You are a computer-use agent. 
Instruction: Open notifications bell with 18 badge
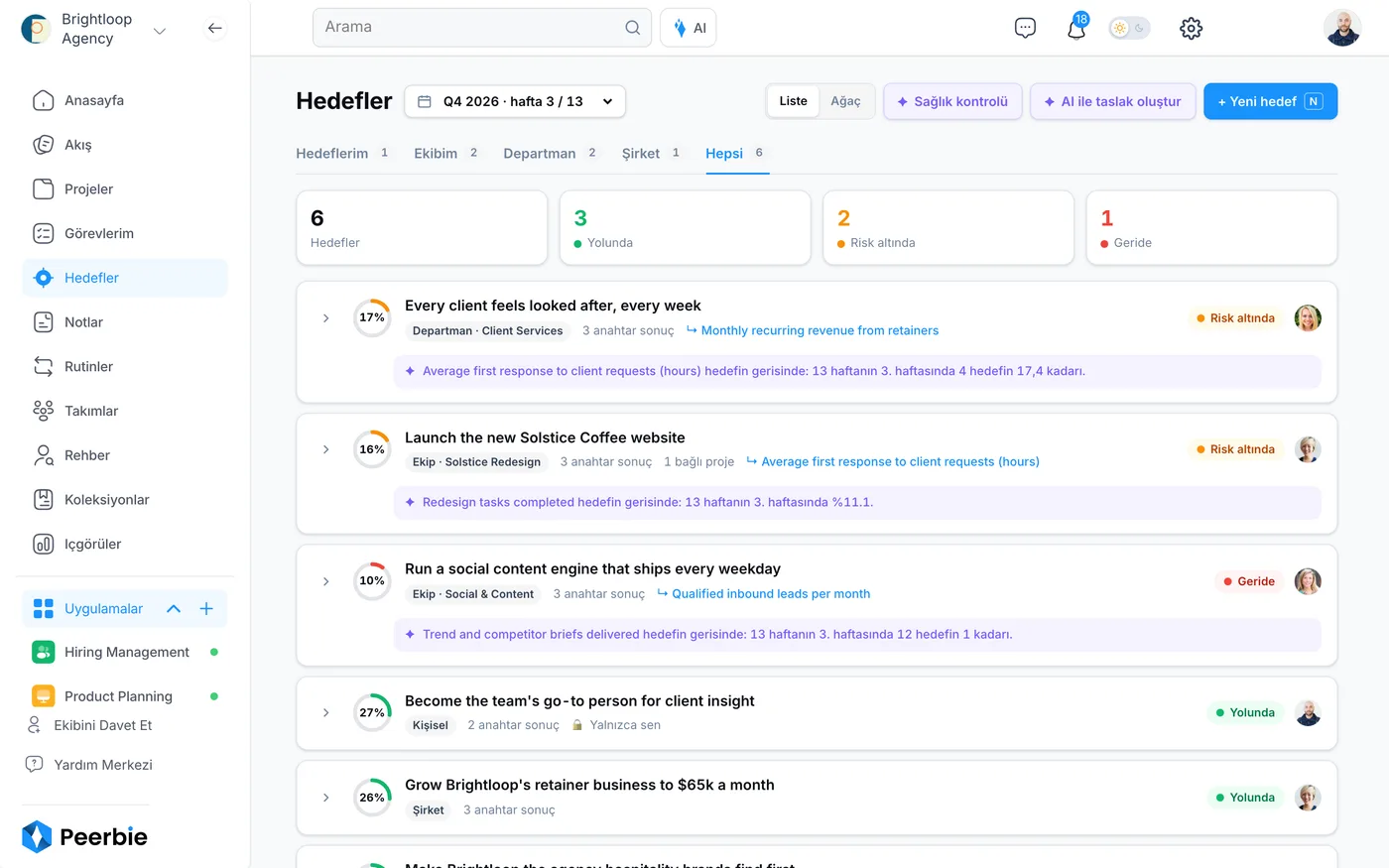tap(1076, 27)
